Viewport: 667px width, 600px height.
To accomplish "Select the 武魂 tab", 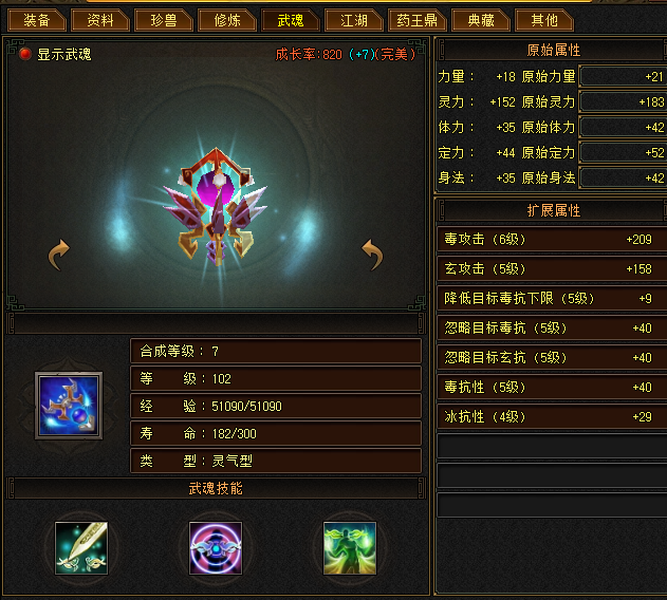I will tap(291, 20).
